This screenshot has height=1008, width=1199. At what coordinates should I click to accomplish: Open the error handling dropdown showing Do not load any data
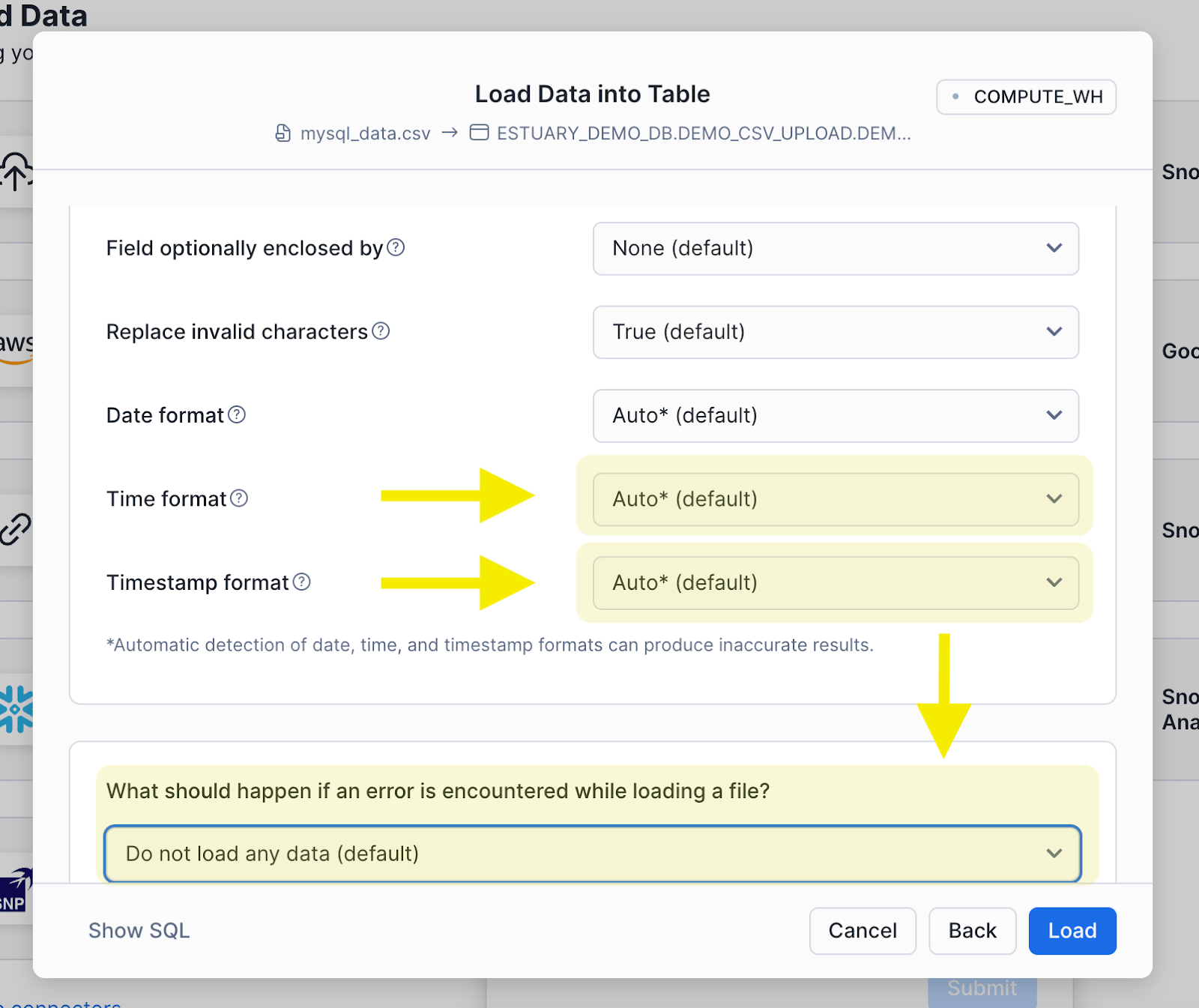click(592, 854)
